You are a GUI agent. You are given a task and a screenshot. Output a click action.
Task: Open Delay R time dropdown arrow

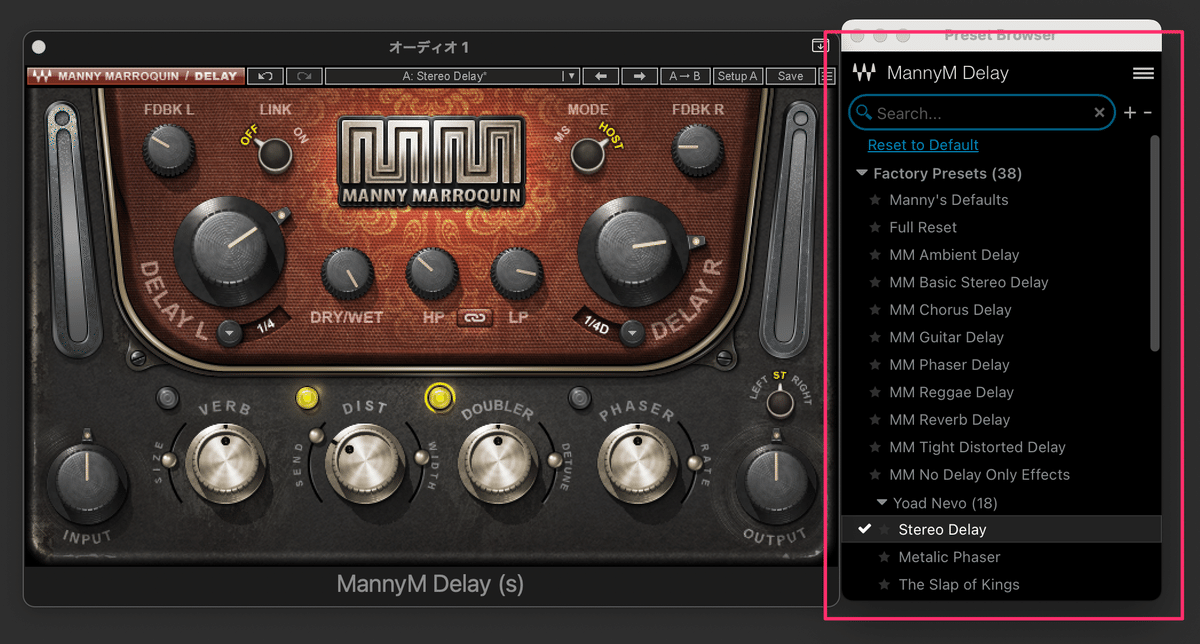click(x=631, y=332)
